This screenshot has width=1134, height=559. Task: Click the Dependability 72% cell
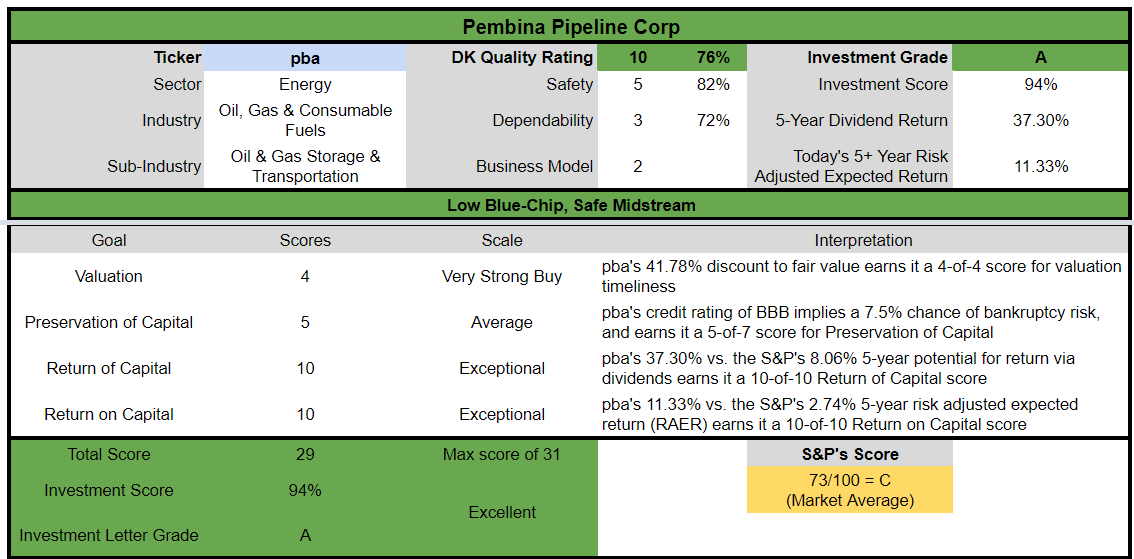712,120
